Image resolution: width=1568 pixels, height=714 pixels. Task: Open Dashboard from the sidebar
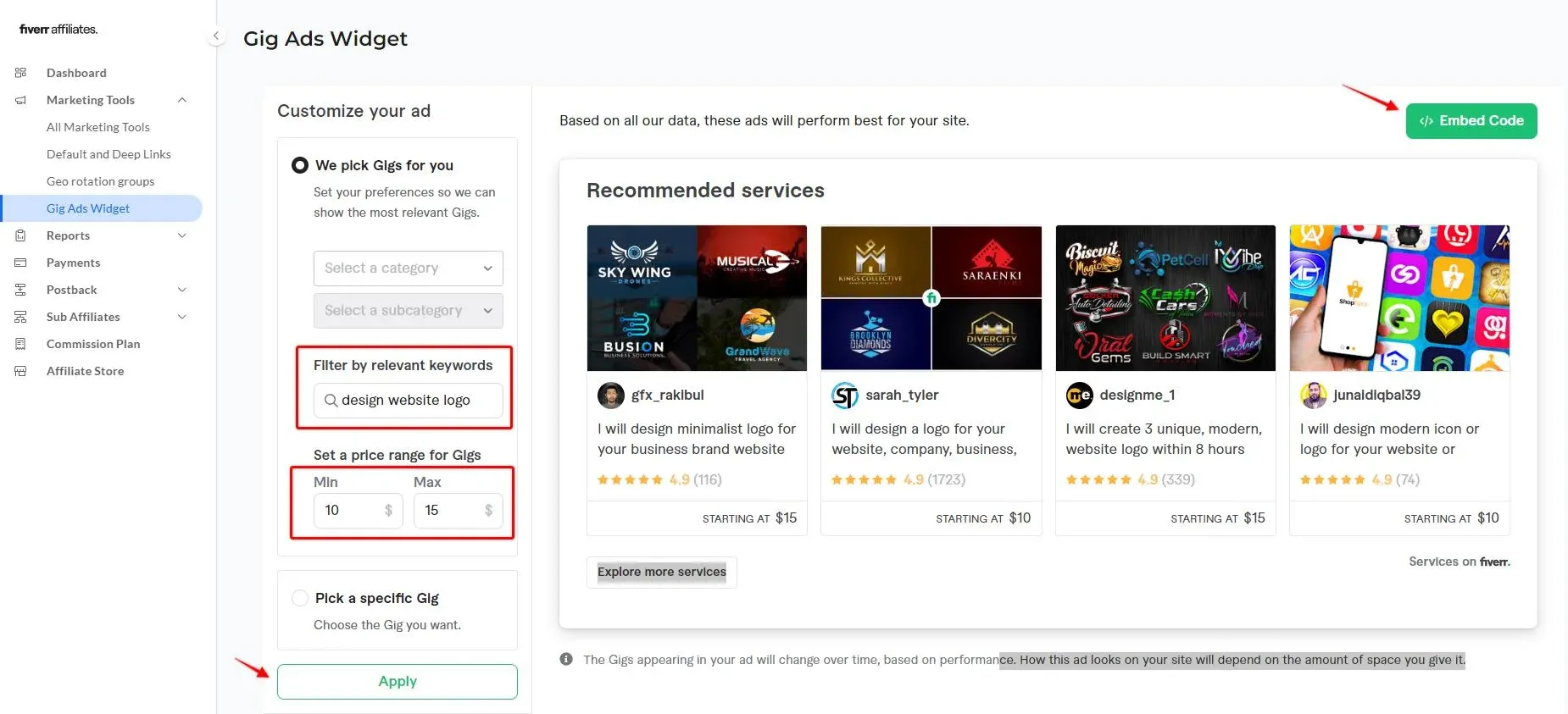pyautogui.click(x=76, y=73)
